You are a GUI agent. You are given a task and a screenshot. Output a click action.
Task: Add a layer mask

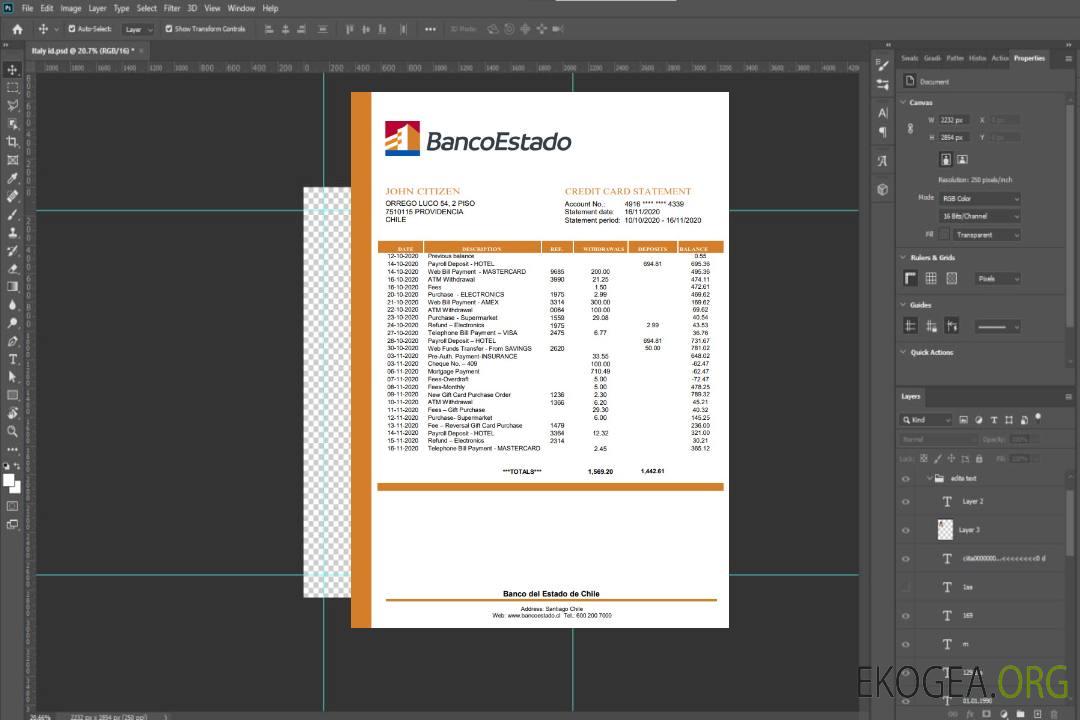coord(986,714)
